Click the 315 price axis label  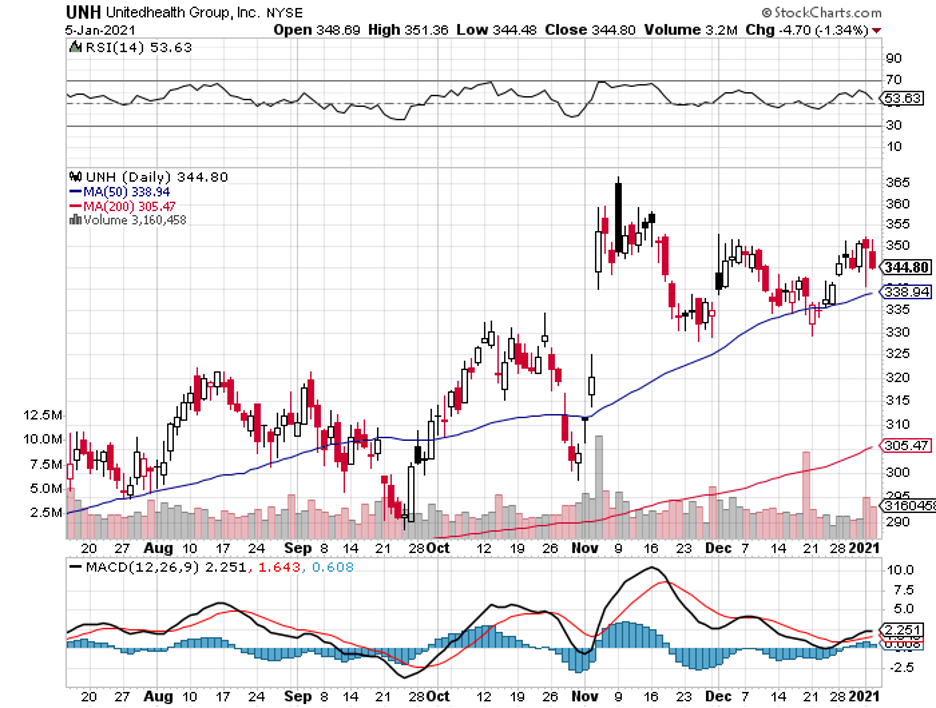(x=897, y=400)
